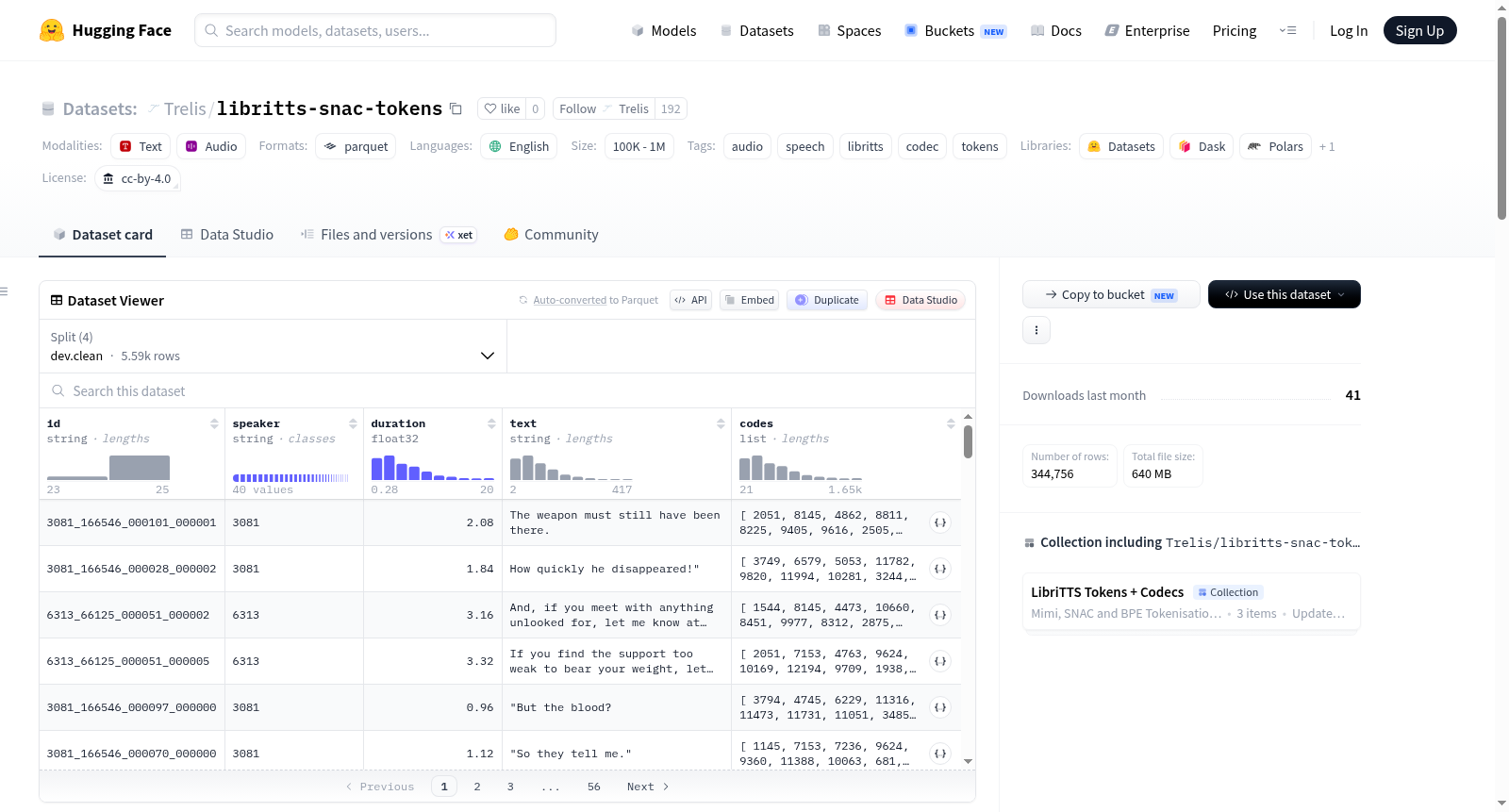Image resolution: width=1509 pixels, height=812 pixels.
Task: Open the Use this dataset dropdown
Action: (x=1285, y=294)
